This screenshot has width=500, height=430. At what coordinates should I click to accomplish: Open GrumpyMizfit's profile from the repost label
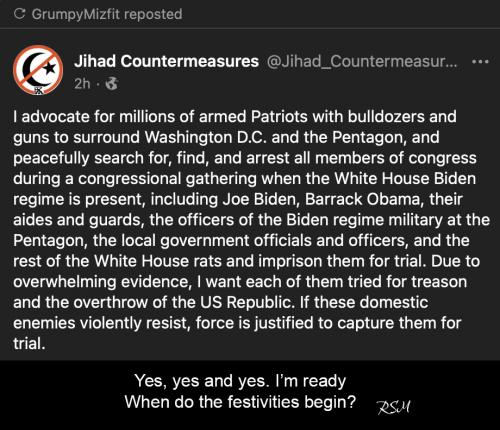tap(76, 14)
